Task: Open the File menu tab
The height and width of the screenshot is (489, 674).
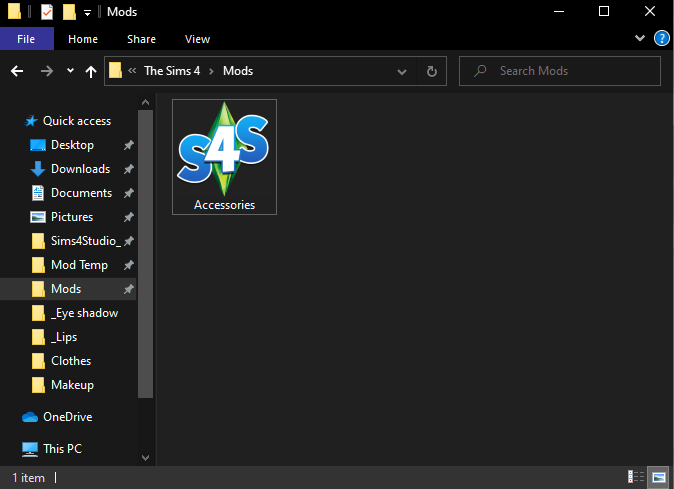Action: [26, 39]
